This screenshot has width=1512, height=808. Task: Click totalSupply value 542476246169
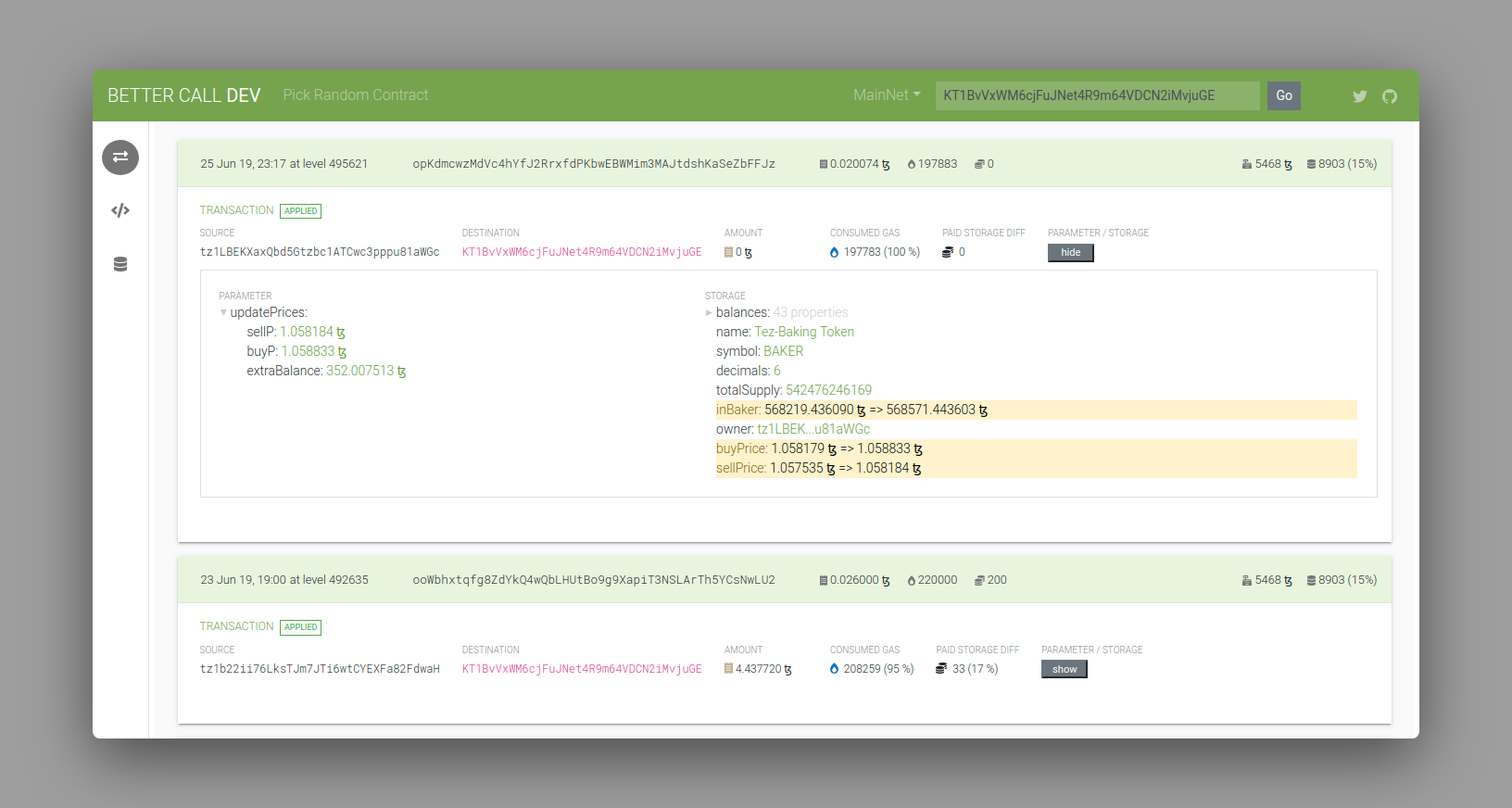829,390
